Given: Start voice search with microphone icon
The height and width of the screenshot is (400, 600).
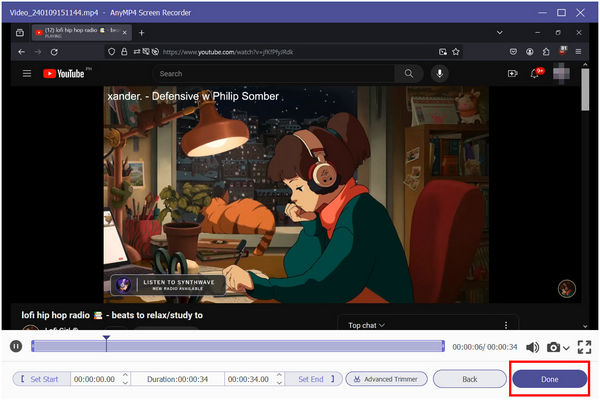Looking at the screenshot, I should 440,73.
